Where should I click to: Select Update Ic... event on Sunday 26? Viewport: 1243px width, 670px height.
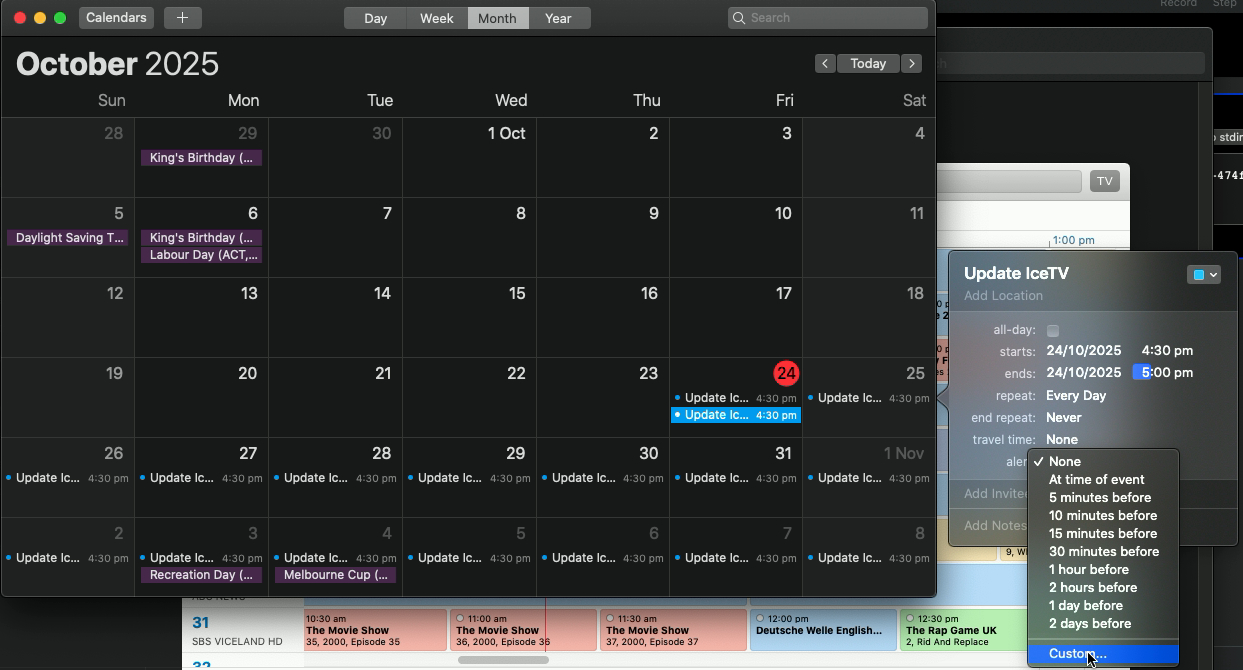tap(67, 478)
